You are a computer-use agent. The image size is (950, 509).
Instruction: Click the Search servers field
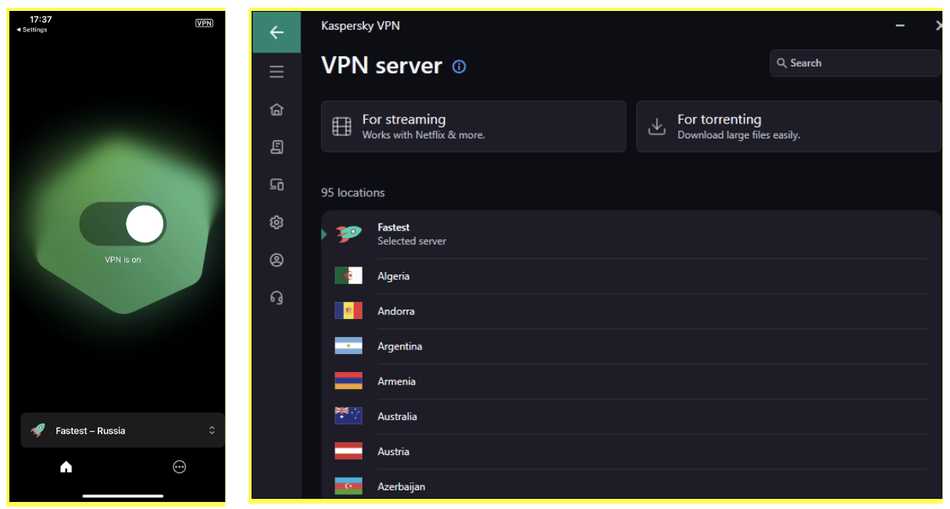pyautogui.click(x=855, y=63)
